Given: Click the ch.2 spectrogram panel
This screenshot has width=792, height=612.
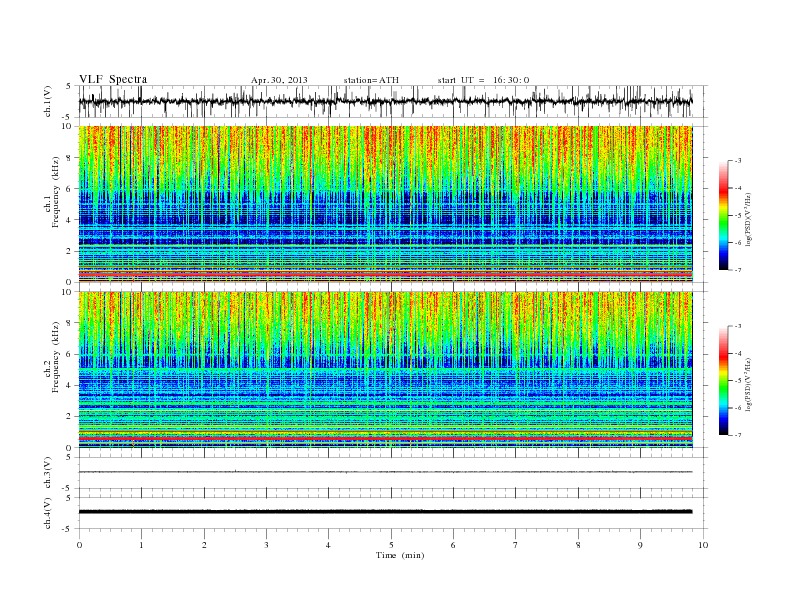Looking at the screenshot, I should coord(385,370).
